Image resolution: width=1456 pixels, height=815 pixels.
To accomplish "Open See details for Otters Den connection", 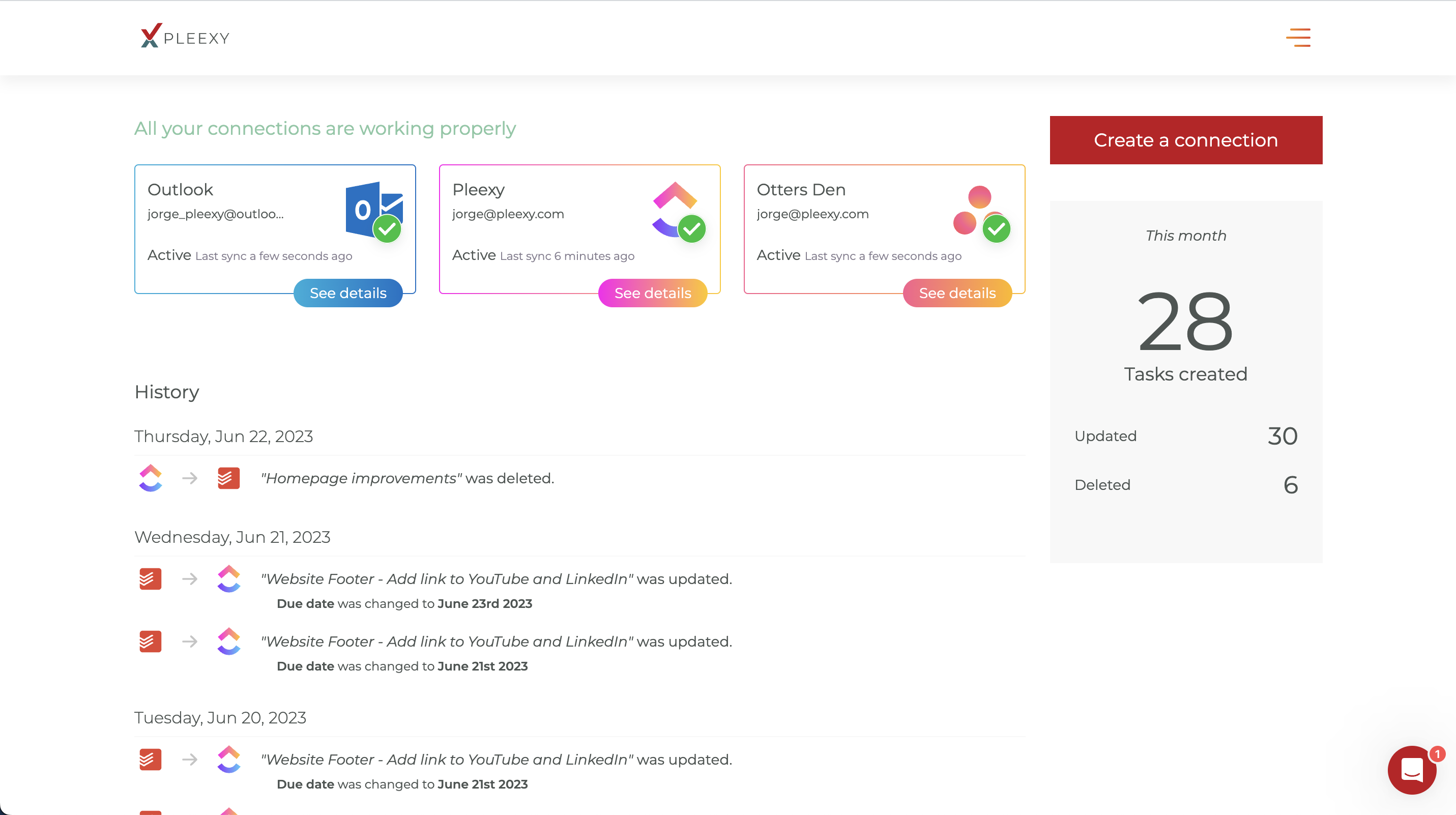I will click(957, 293).
